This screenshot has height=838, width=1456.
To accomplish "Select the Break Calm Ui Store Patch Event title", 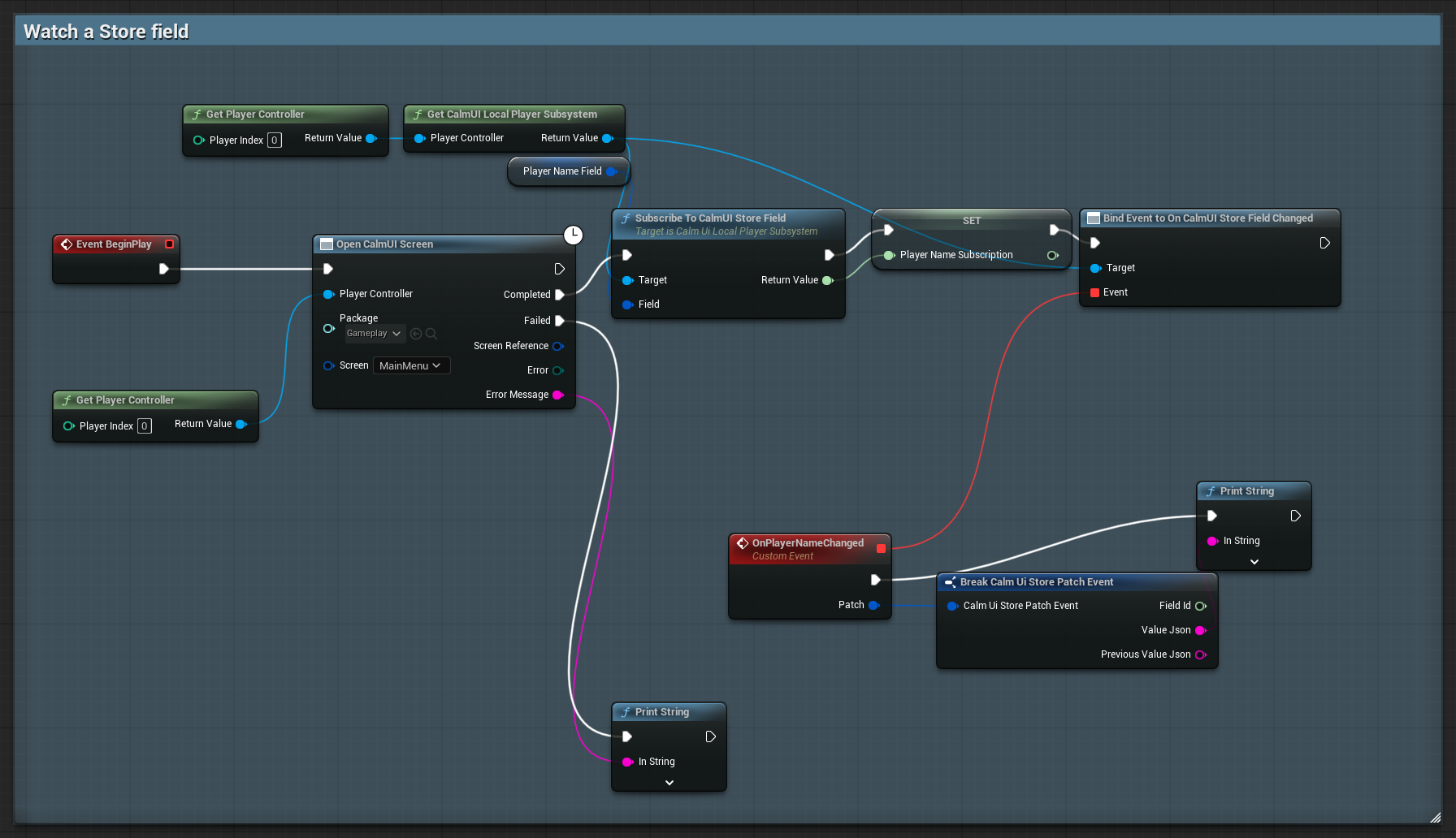I will click(x=1037, y=582).
